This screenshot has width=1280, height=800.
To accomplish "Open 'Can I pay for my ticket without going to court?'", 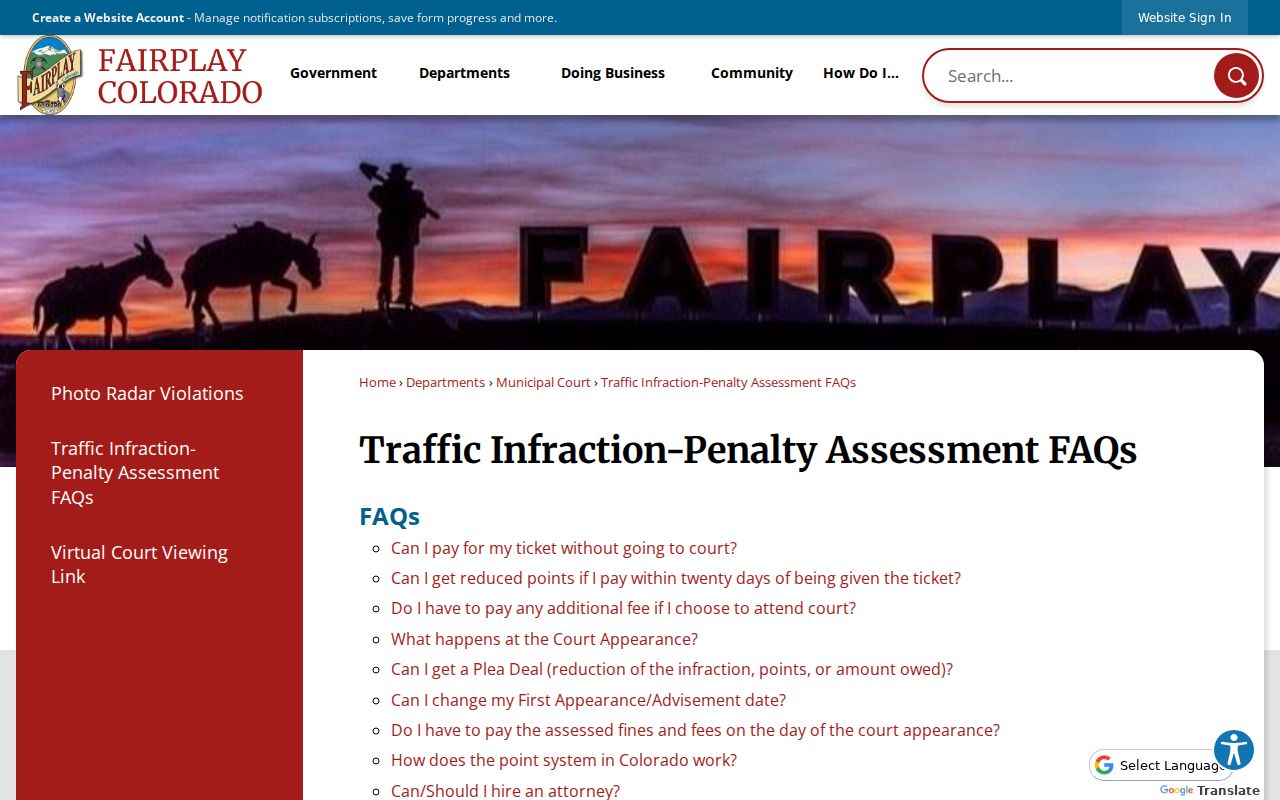I will pos(564,548).
